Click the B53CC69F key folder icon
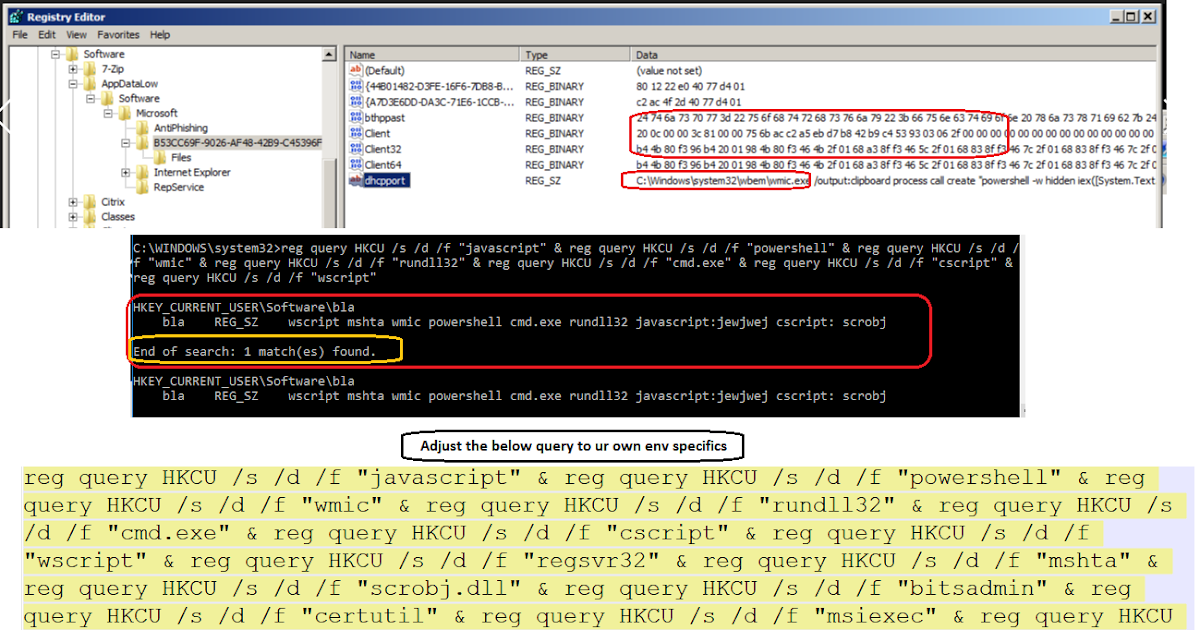 click(x=142, y=143)
